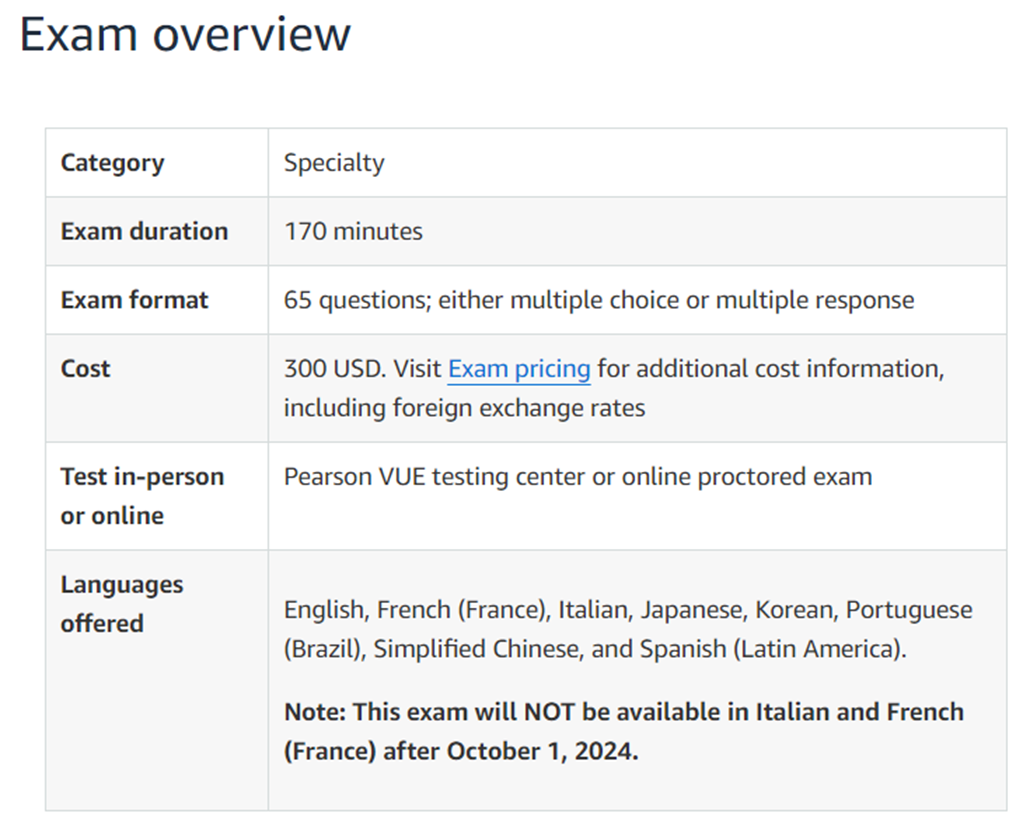
Task: Click the Category row label
Action: [x=112, y=163]
